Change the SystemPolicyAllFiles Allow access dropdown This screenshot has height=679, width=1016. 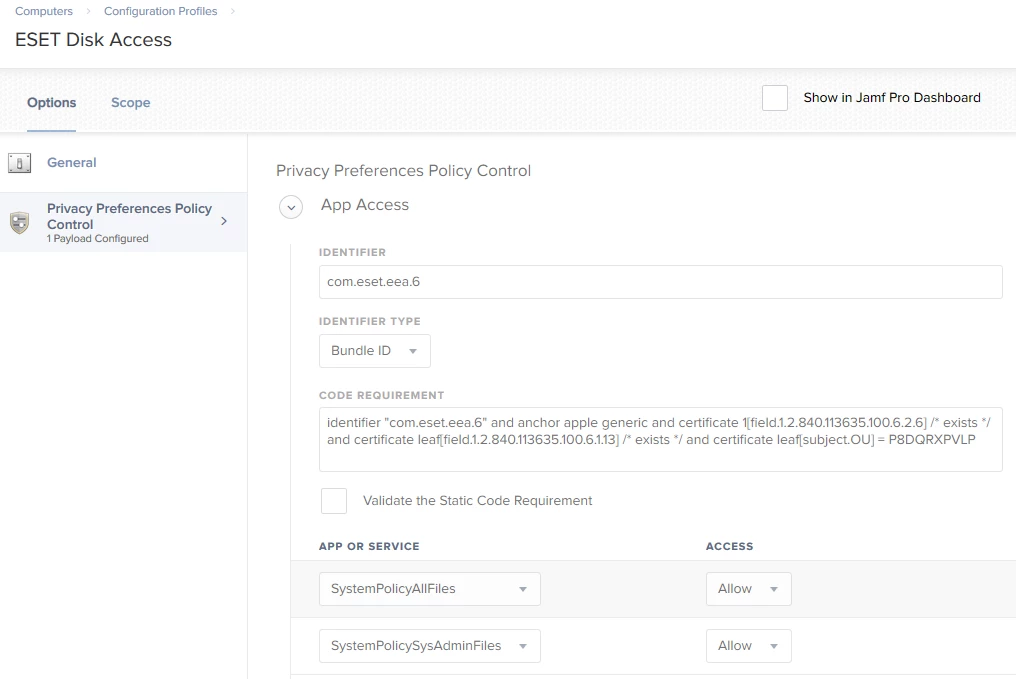pos(748,589)
